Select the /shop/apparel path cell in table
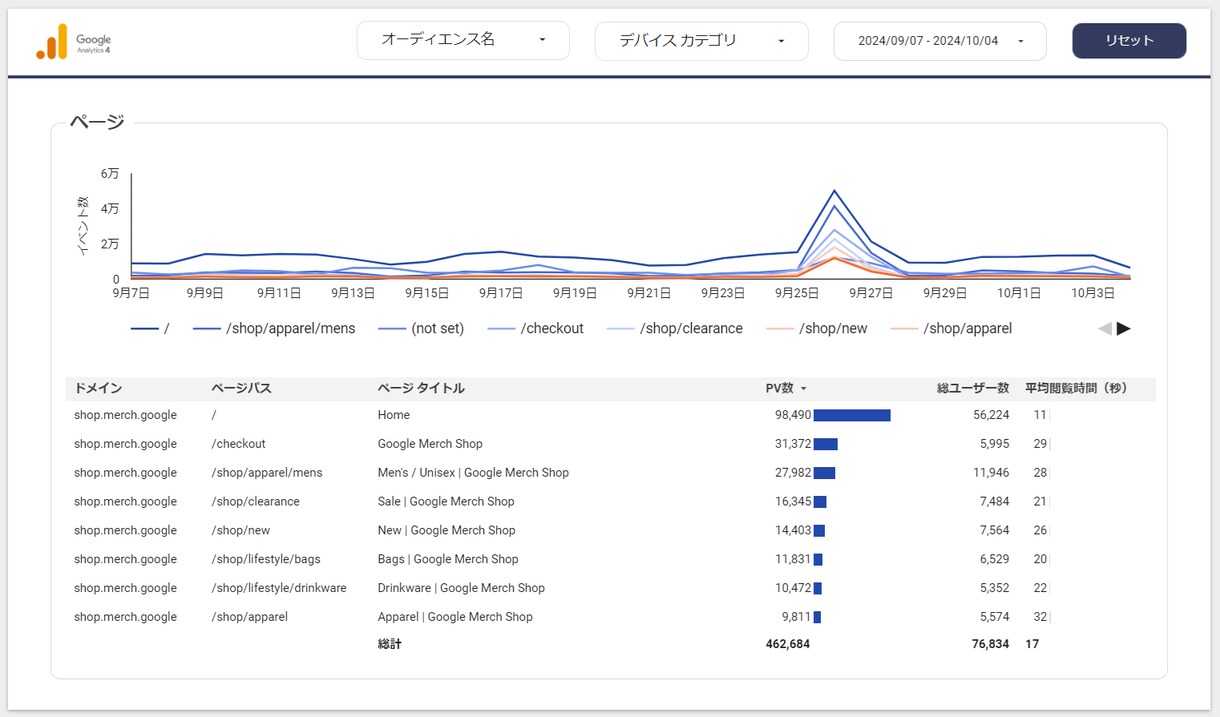Screen dimensions: 1220x717 click(x=249, y=618)
